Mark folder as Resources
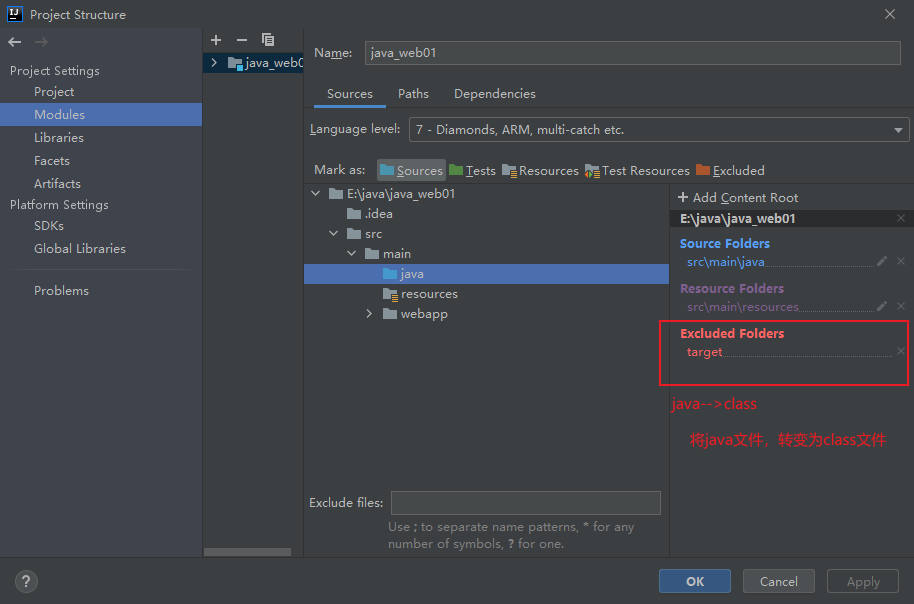Viewport: 914px width, 604px height. pyautogui.click(x=540, y=170)
